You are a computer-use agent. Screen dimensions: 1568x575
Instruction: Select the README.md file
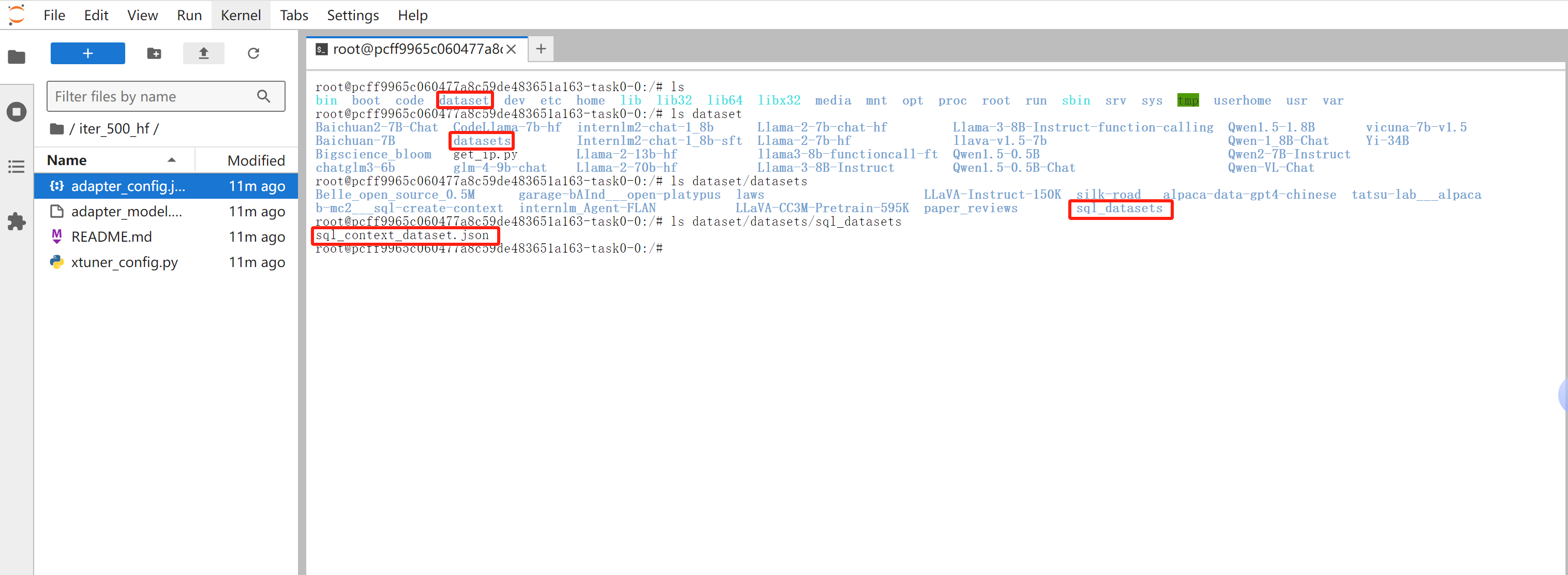click(x=111, y=237)
